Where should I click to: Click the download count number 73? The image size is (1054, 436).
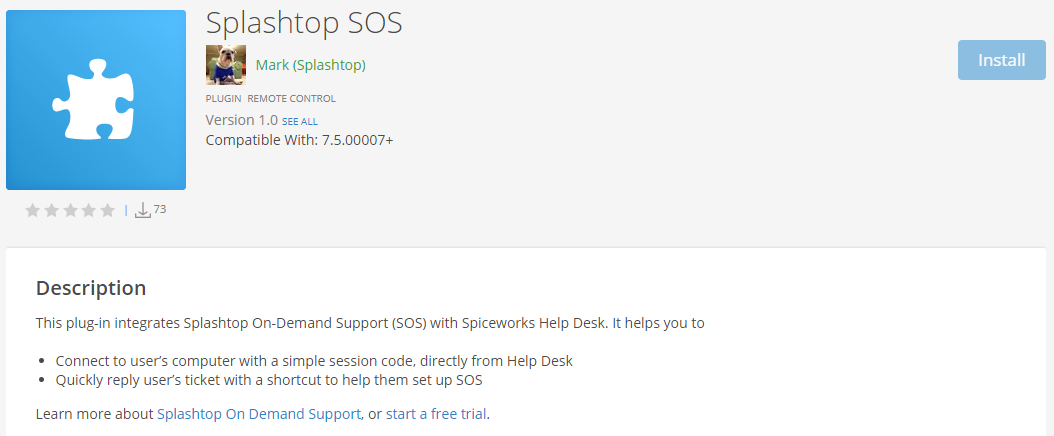pos(160,209)
